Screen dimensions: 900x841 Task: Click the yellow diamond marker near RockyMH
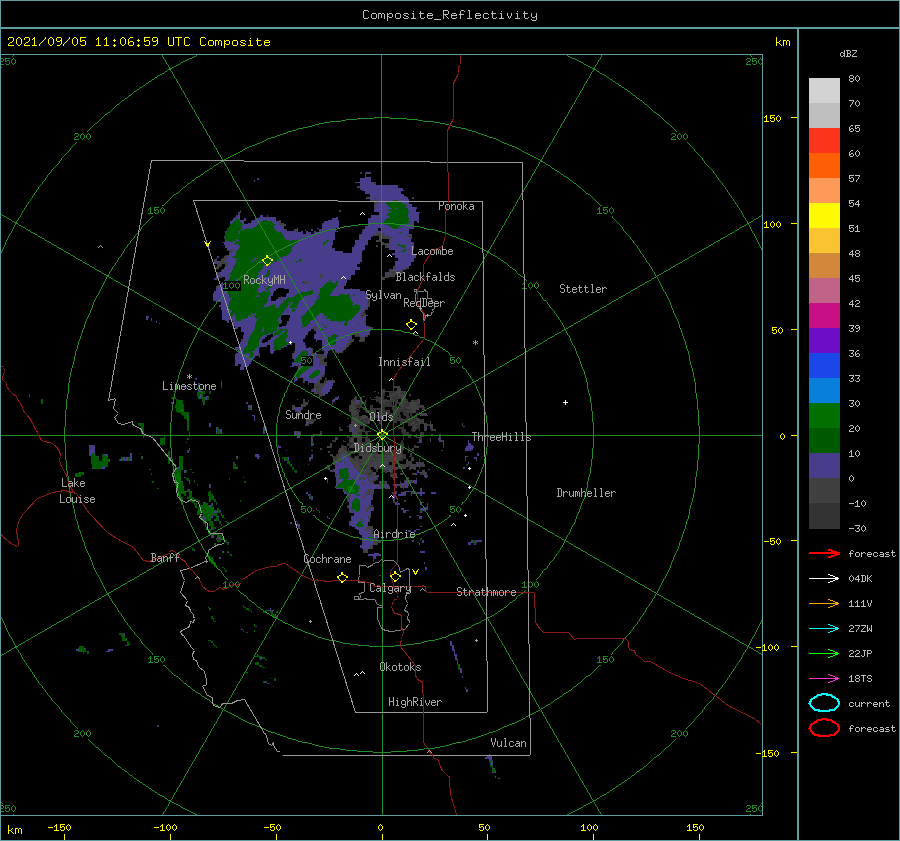pyautogui.click(x=267, y=261)
